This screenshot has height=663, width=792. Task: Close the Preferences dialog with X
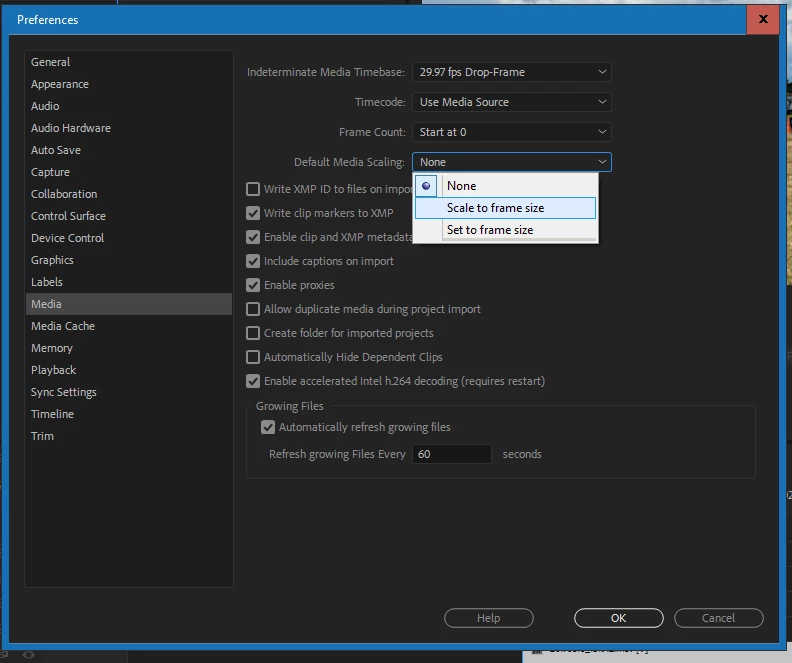pyautogui.click(x=763, y=19)
